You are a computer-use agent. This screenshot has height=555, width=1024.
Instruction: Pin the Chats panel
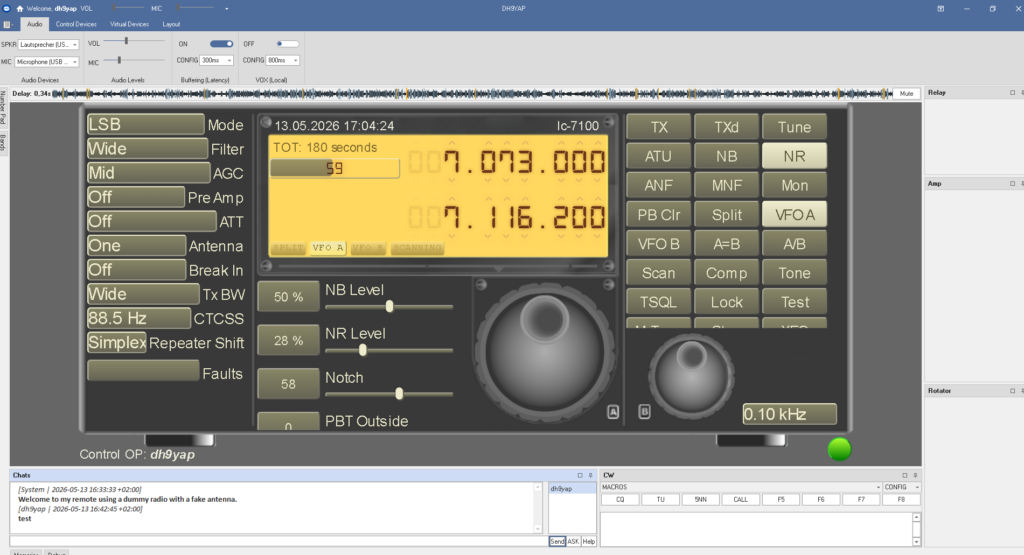click(x=590, y=475)
